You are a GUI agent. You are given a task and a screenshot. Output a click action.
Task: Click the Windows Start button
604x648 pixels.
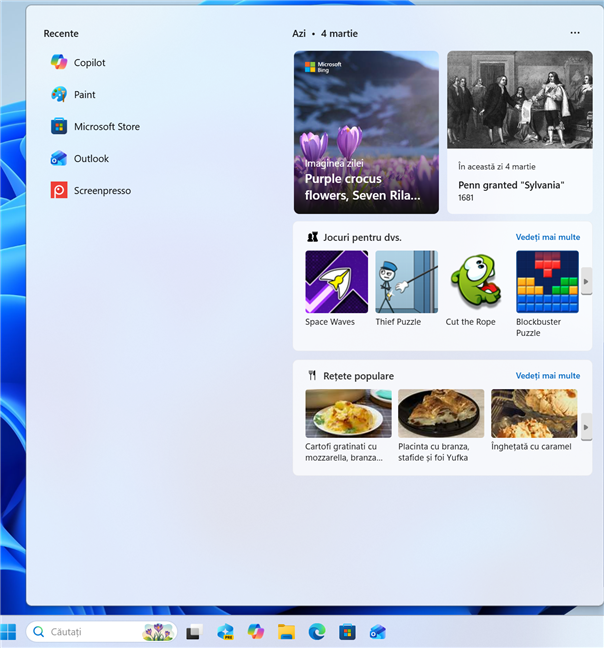tap(9, 631)
